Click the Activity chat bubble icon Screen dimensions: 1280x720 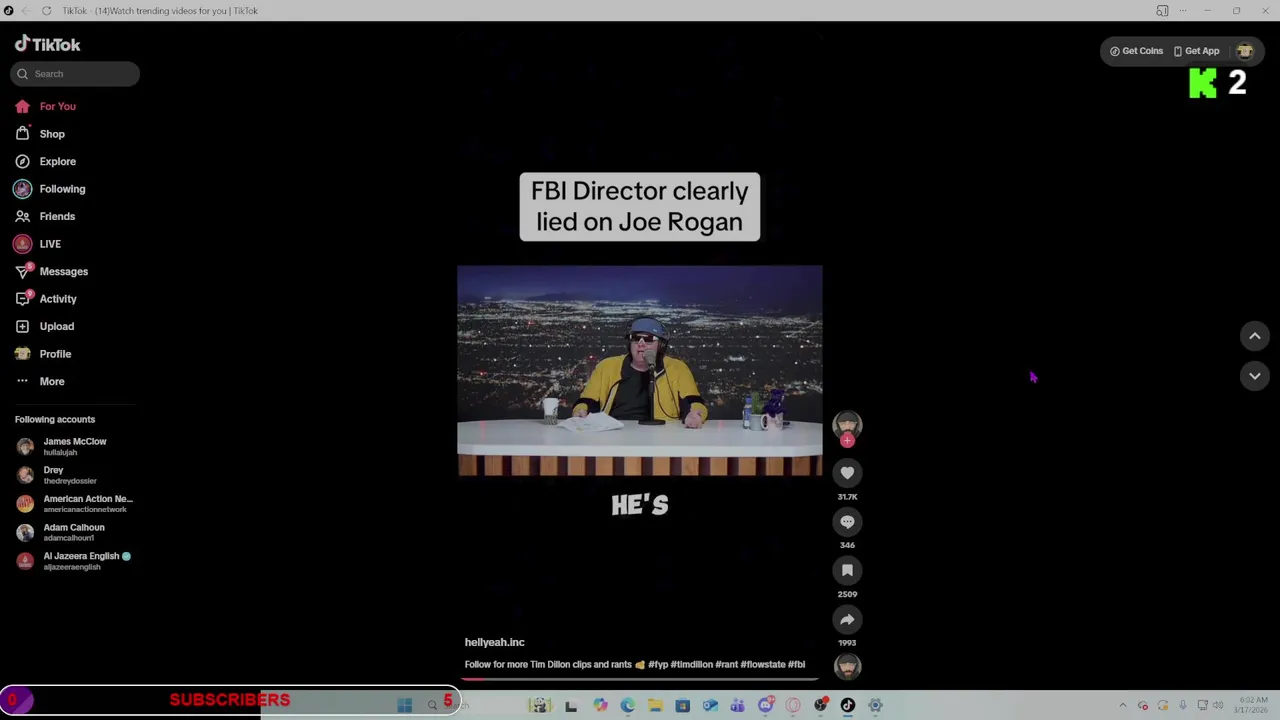pyautogui.click(x=22, y=299)
